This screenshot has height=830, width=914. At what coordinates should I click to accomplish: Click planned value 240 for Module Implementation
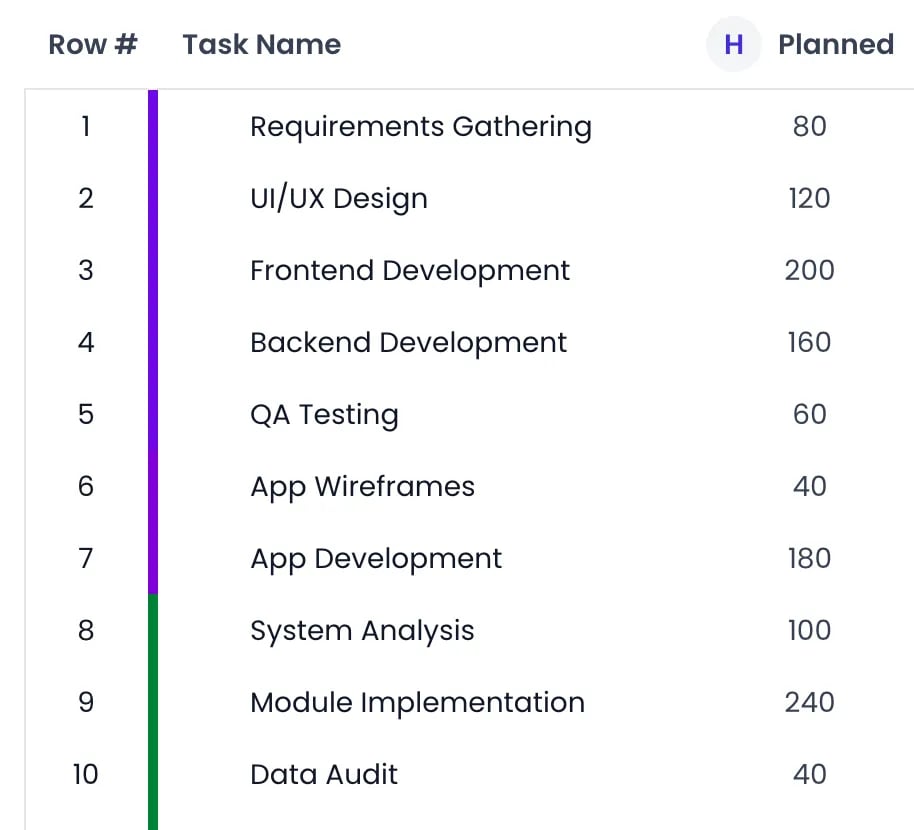coord(810,702)
